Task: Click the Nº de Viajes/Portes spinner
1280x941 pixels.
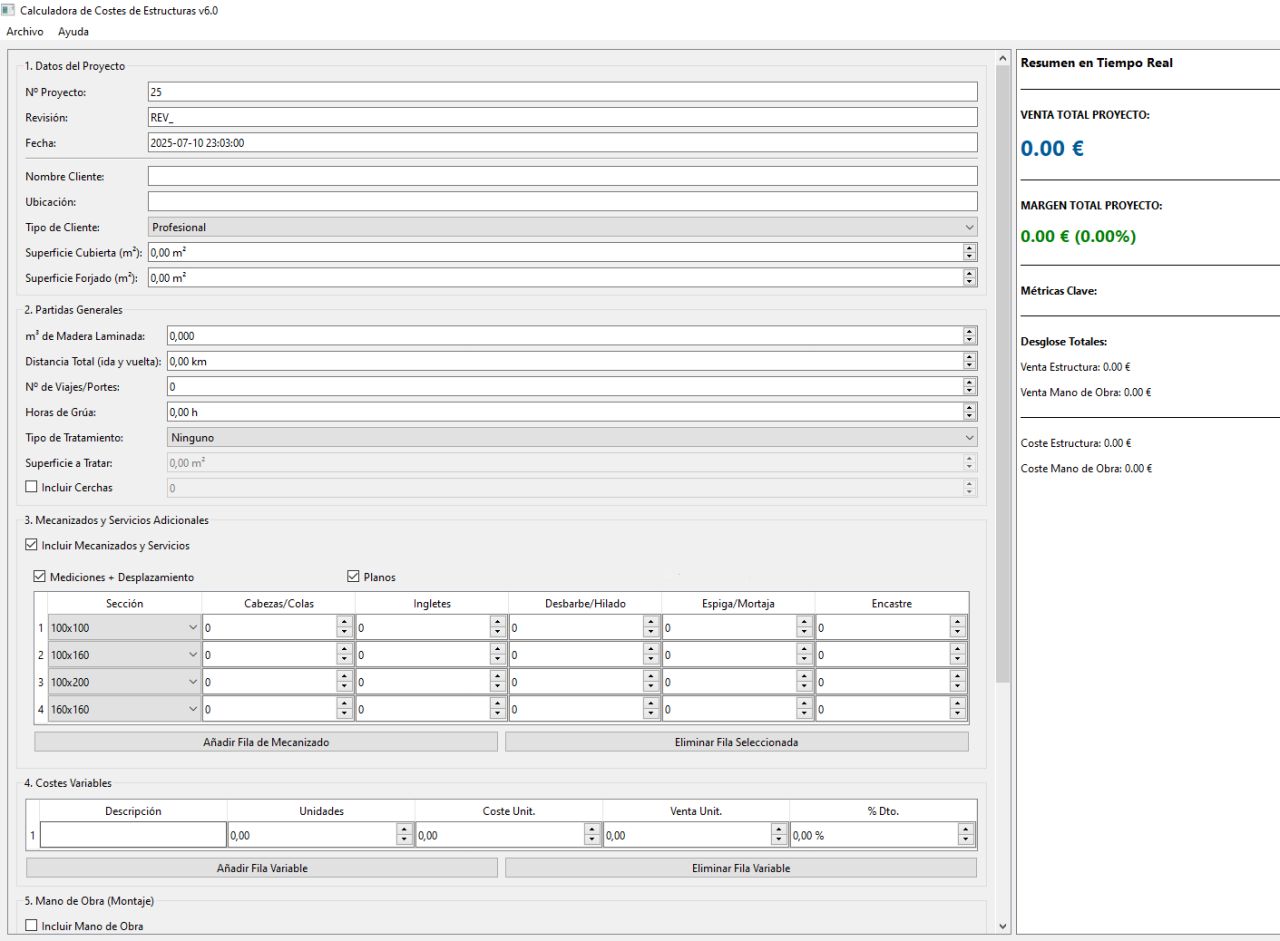Action: coord(969,386)
